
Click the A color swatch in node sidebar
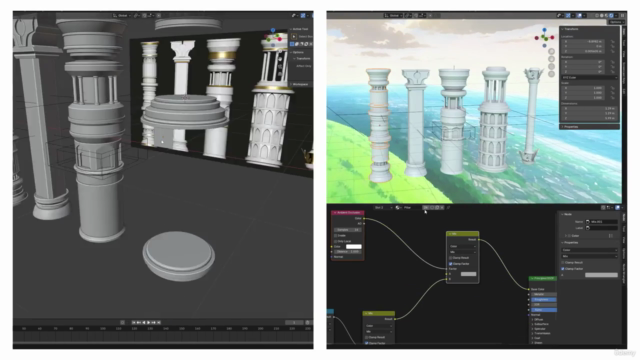click(x=601, y=275)
